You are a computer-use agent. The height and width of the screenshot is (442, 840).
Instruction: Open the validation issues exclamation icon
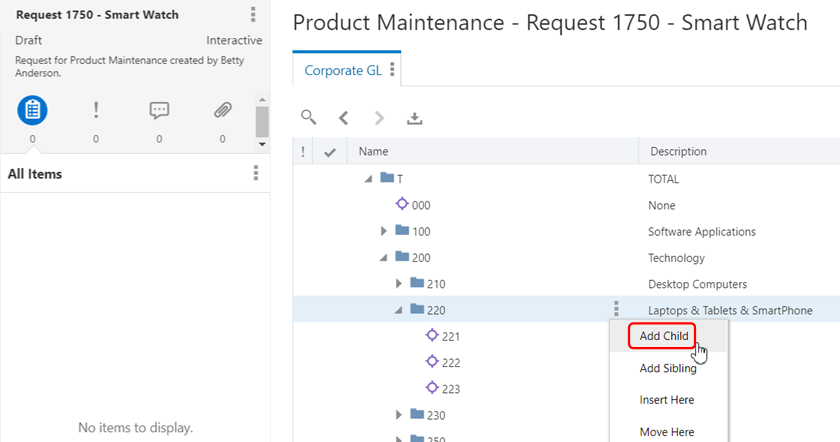click(x=96, y=110)
